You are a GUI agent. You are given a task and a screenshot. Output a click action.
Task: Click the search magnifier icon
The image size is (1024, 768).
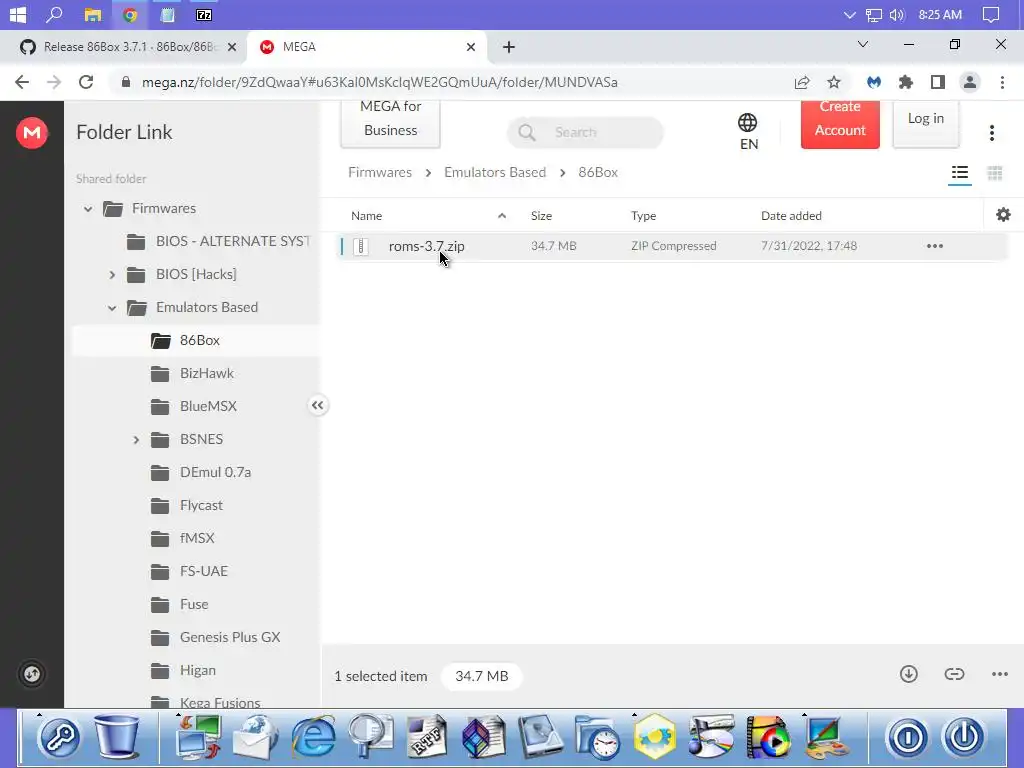click(526, 133)
